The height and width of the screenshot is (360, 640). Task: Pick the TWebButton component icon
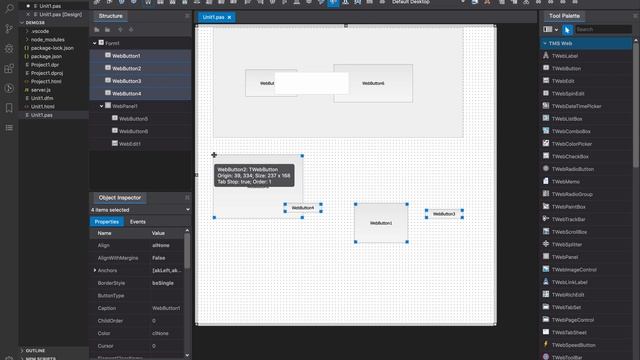click(x=546, y=68)
